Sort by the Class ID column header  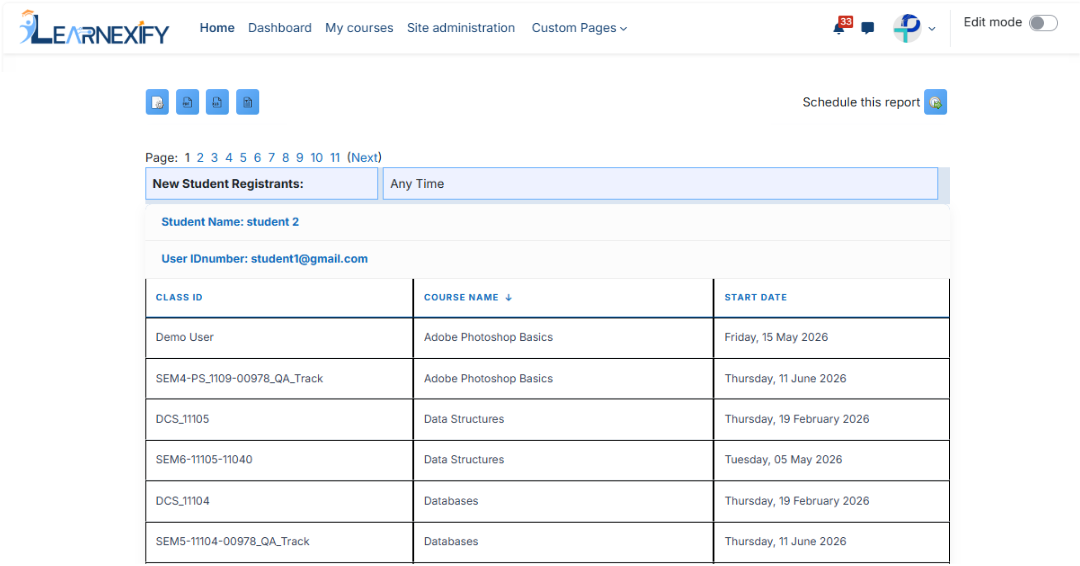179,297
